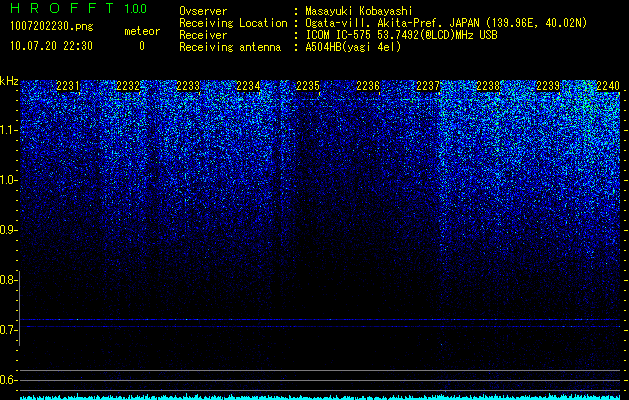This screenshot has height=400, width=629.
Task: Click the Ovserver field label
Action: pos(203,11)
